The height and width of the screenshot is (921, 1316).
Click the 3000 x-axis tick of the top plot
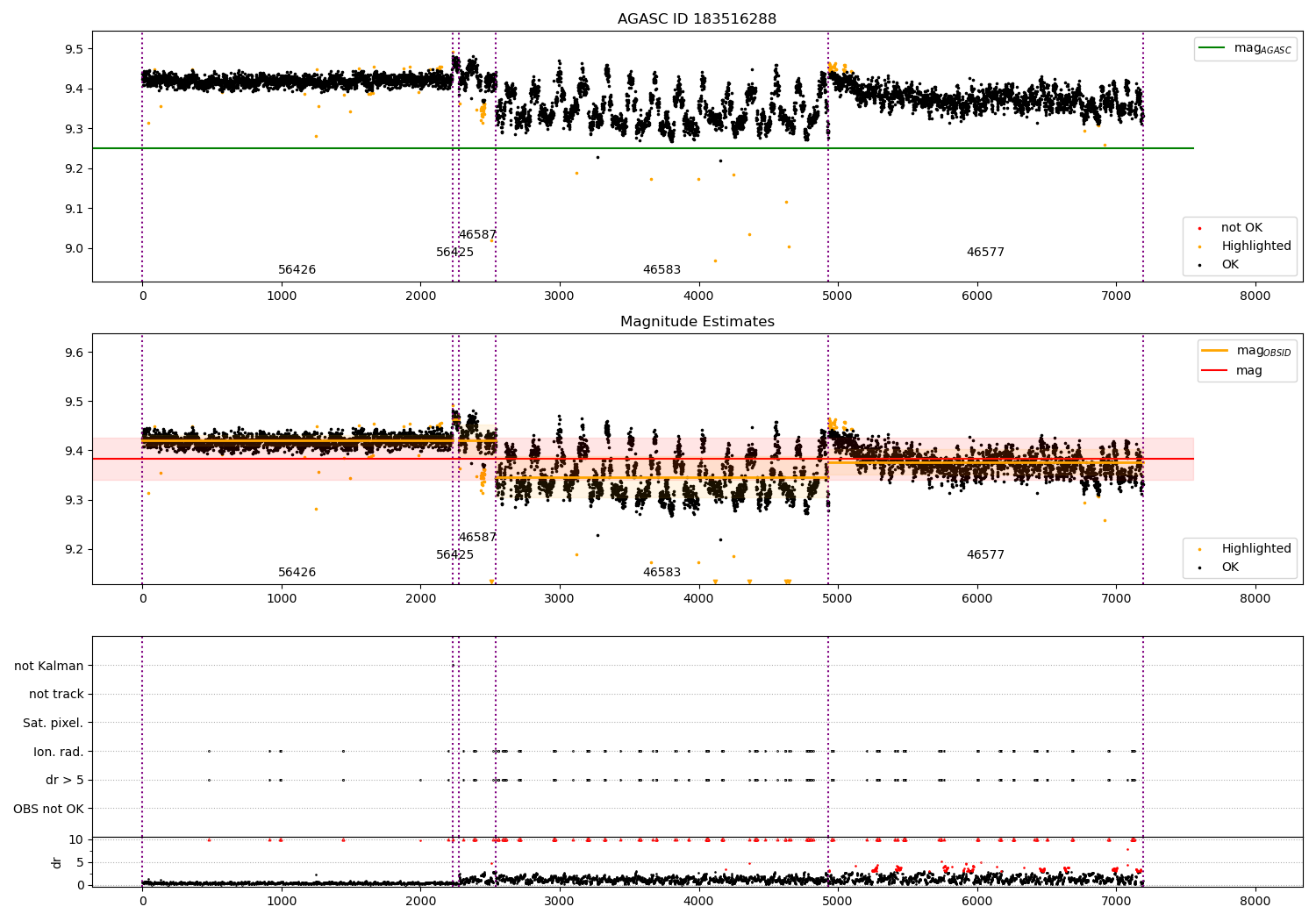(x=559, y=296)
